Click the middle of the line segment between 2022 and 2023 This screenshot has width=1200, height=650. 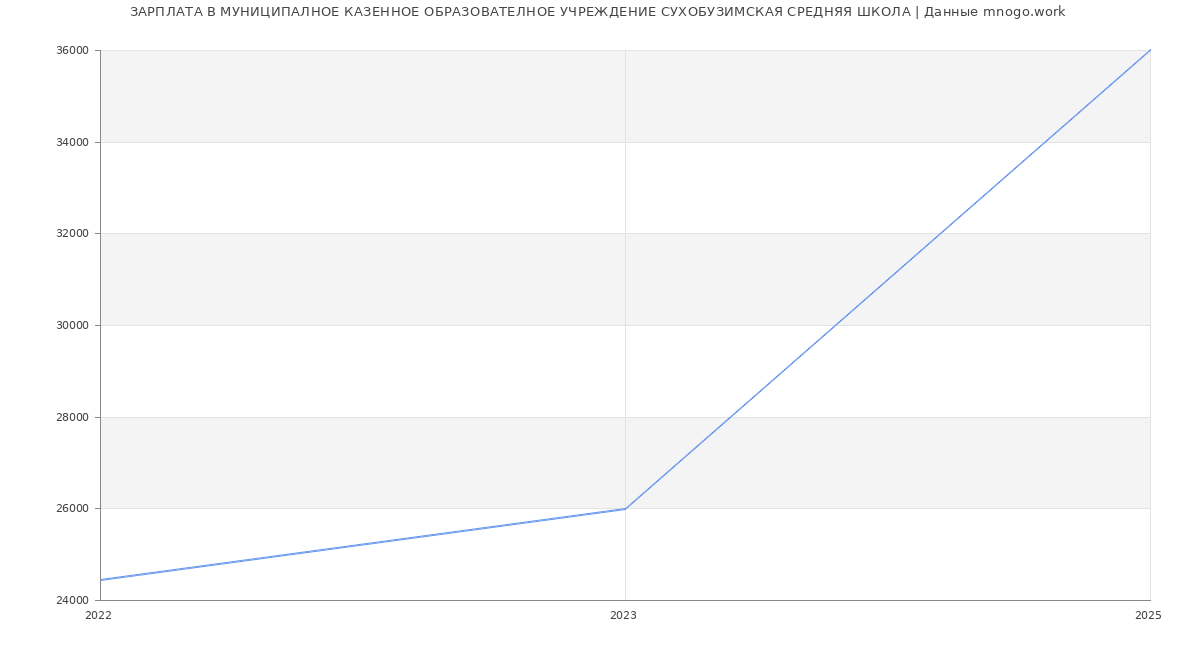363,544
